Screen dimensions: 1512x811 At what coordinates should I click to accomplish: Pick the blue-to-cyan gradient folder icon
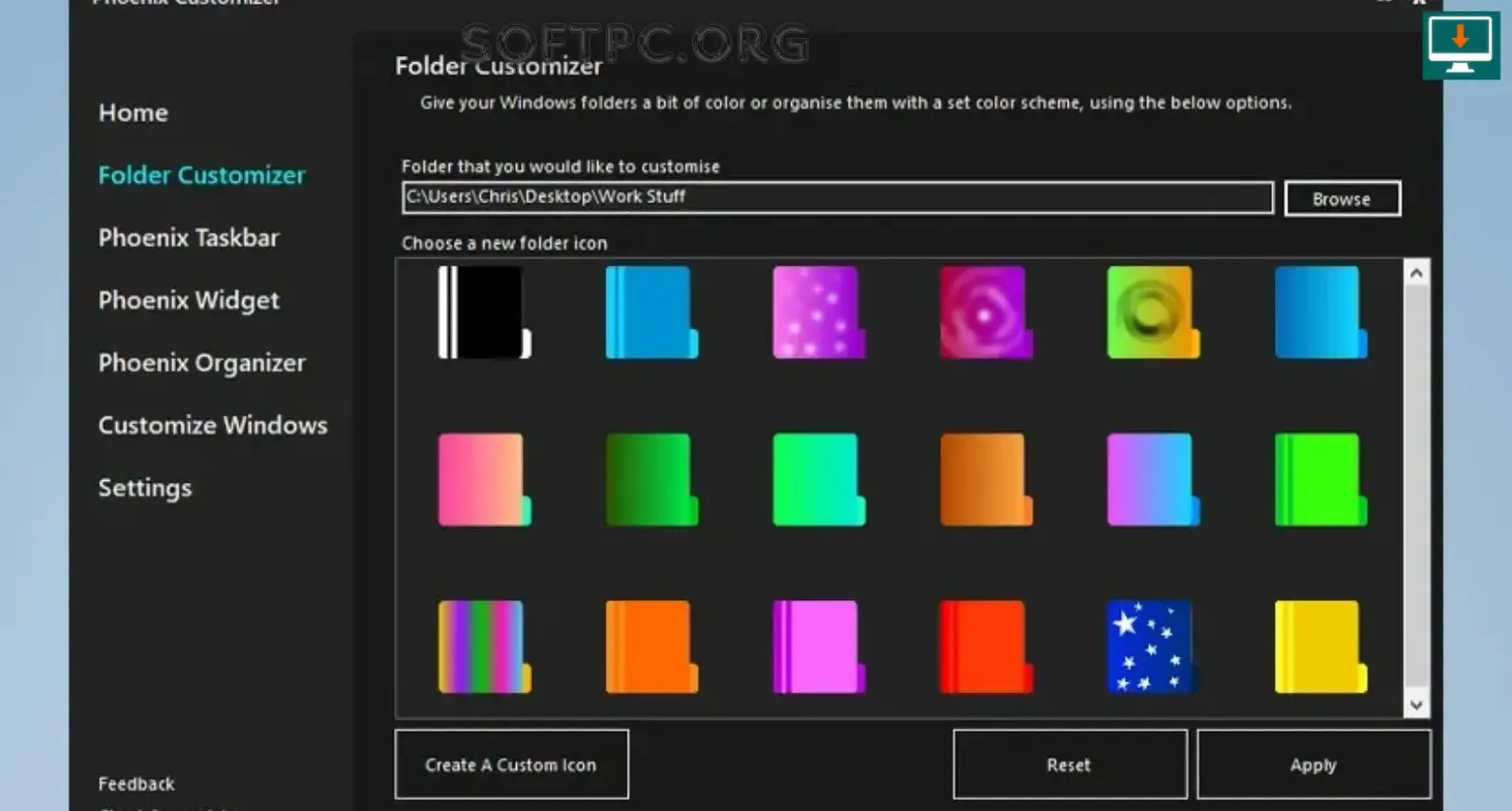pos(1320,312)
